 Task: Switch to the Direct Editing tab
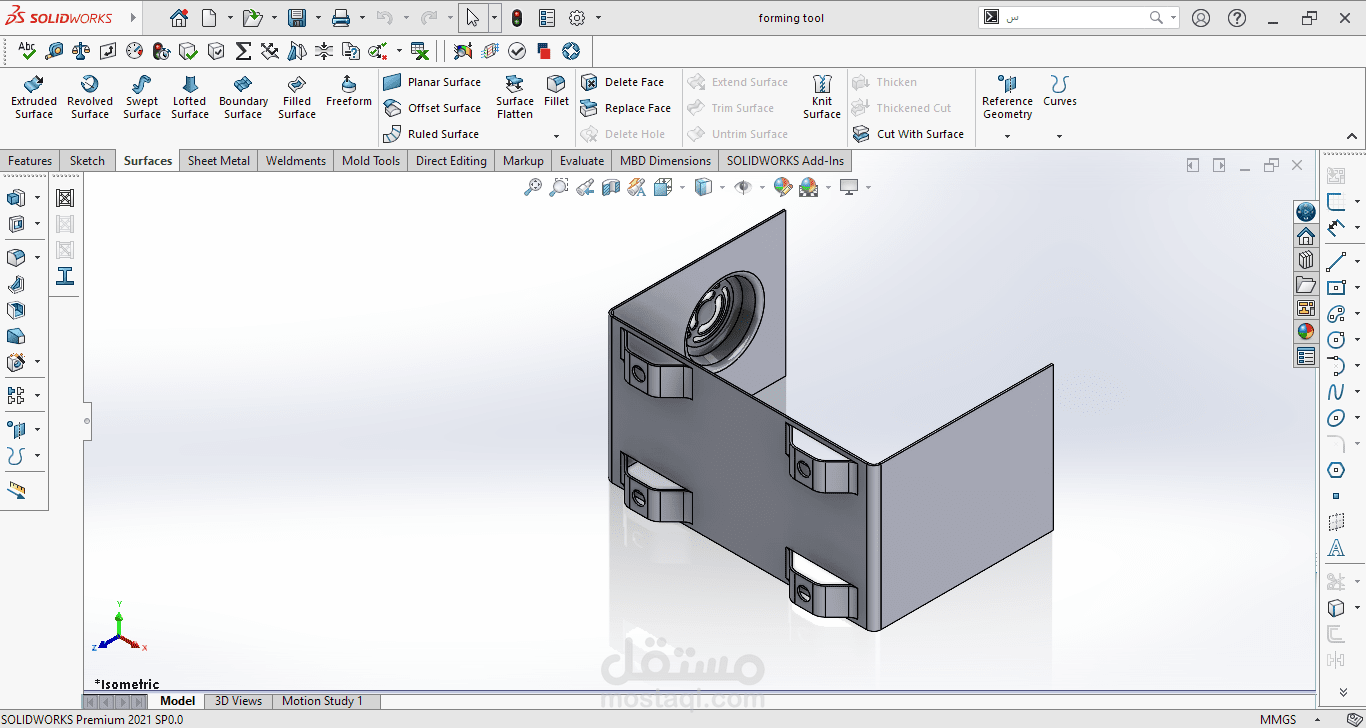451,161
